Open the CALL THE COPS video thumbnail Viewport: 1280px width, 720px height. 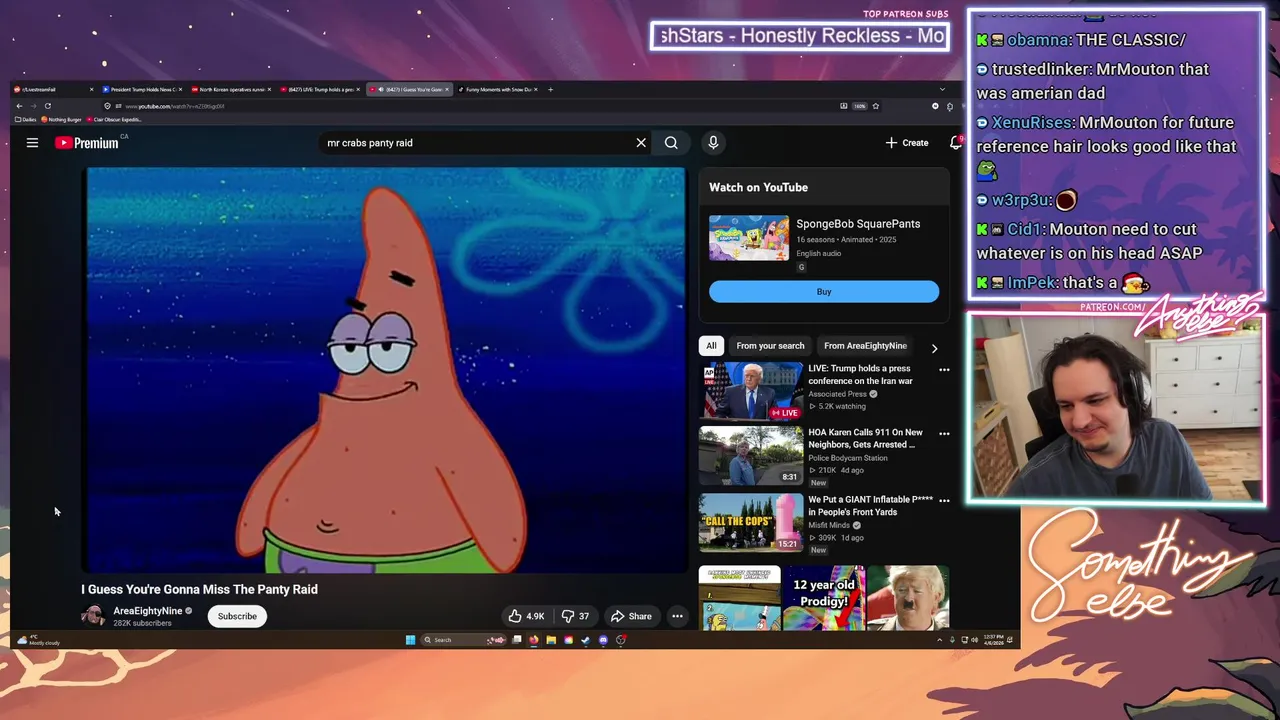pos(751,521)
